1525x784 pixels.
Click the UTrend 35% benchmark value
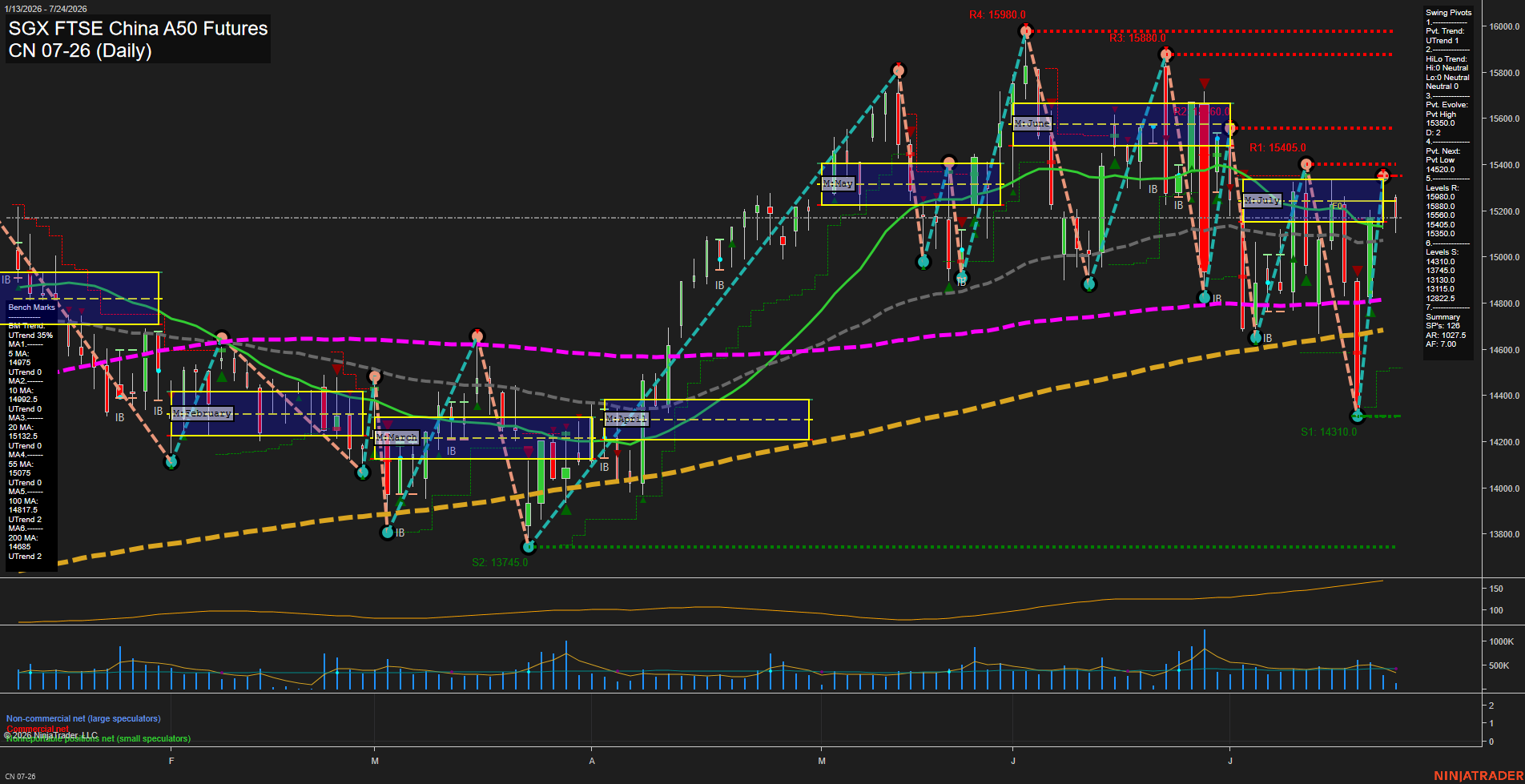click(x=30, y=336)
